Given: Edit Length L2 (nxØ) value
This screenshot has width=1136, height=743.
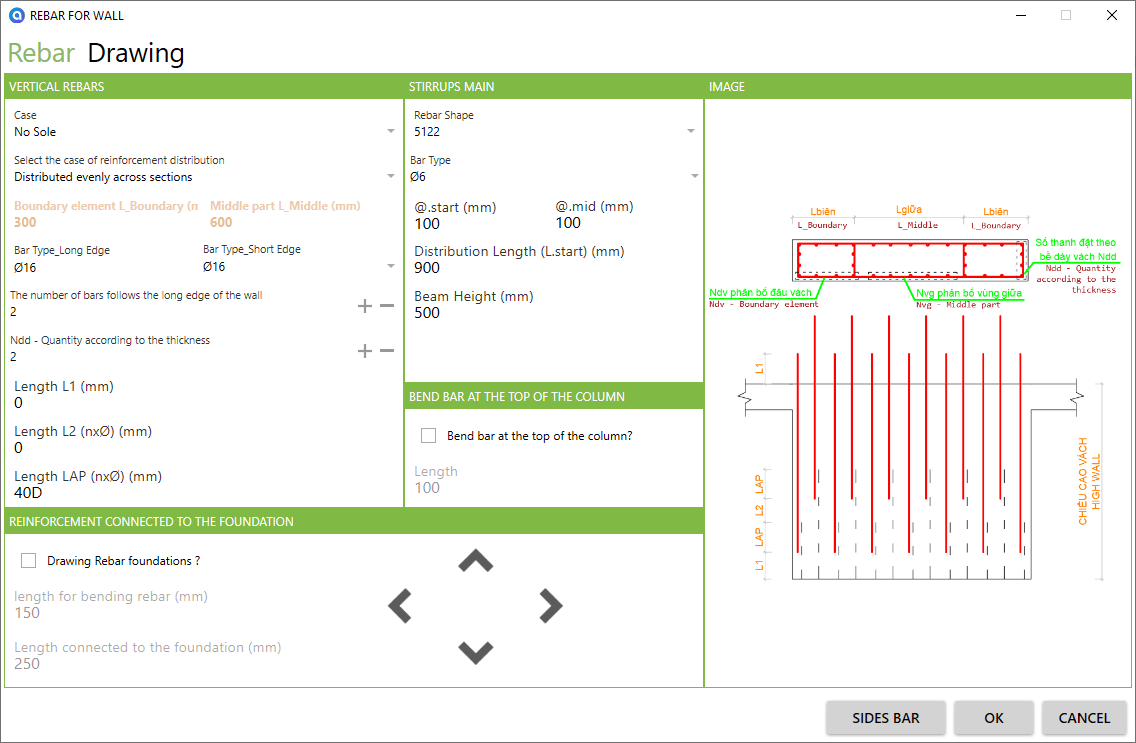Looking at the screenshot, I should pyautogui.click(x=204, y=448).
